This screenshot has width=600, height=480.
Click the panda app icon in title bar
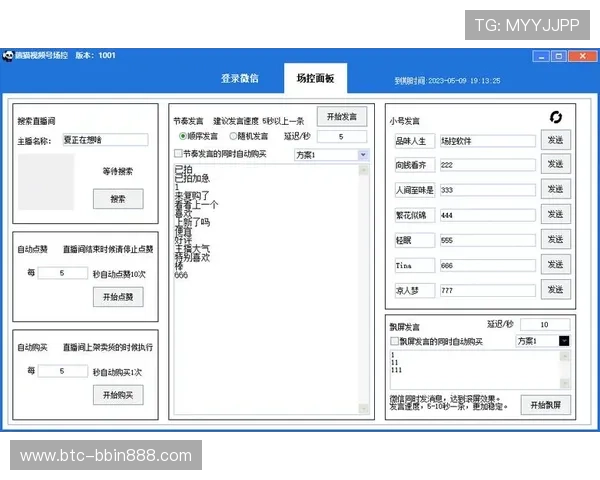coord(8,56)
